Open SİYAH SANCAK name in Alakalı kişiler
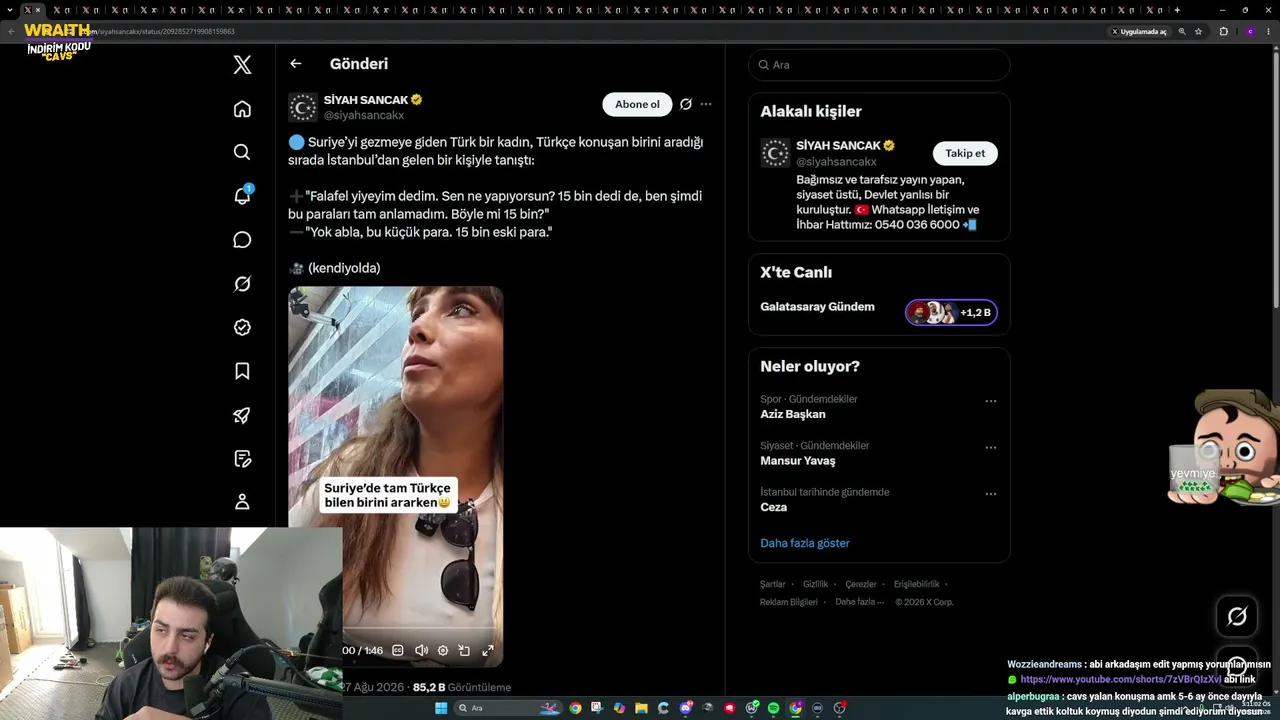The image size is (1280, 720). (838, 146)
